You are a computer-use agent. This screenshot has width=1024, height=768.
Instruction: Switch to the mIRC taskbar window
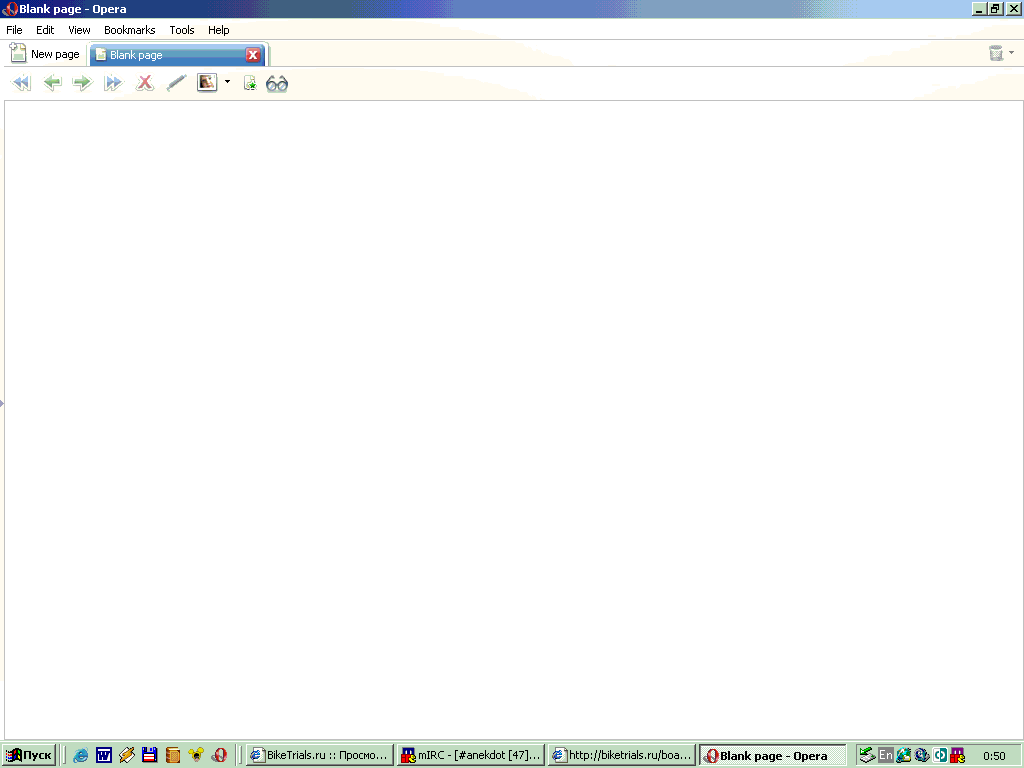(x=470, y=756)
